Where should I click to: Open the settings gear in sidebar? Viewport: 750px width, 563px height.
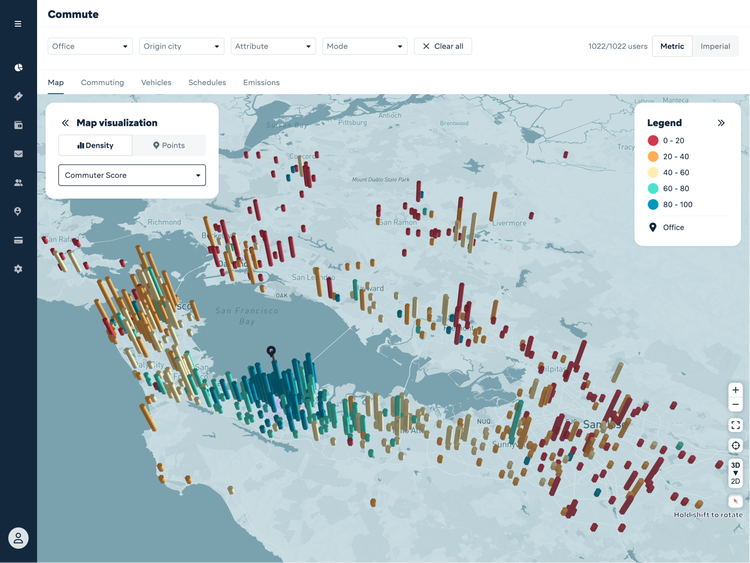18,269
